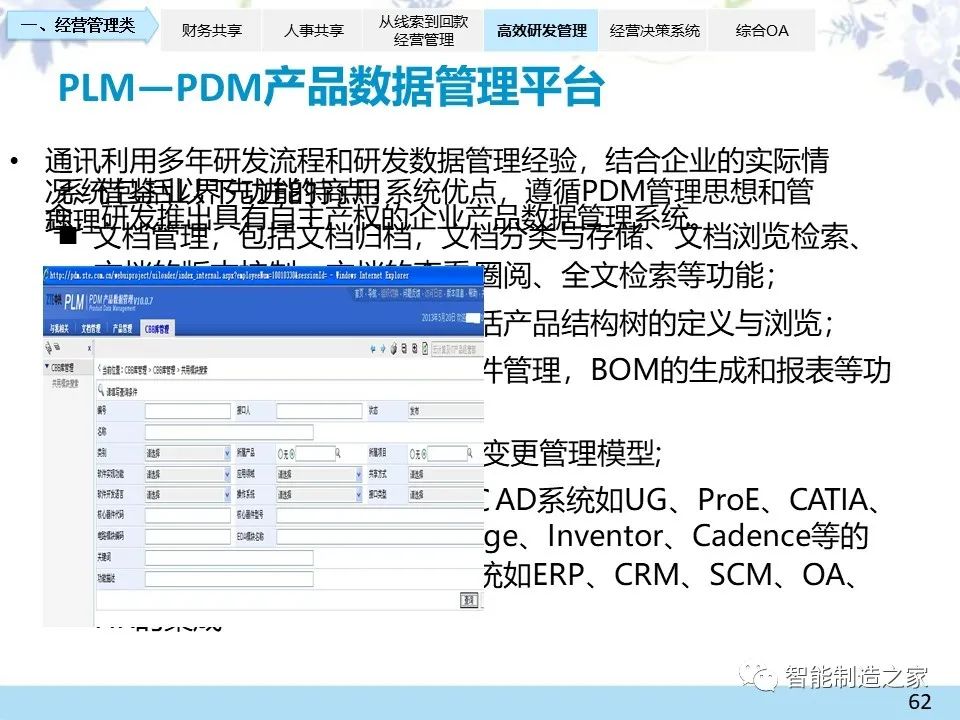Click the EDA模块名称 input field
This screenshot has width=960, height=720.
pos(380,537)
